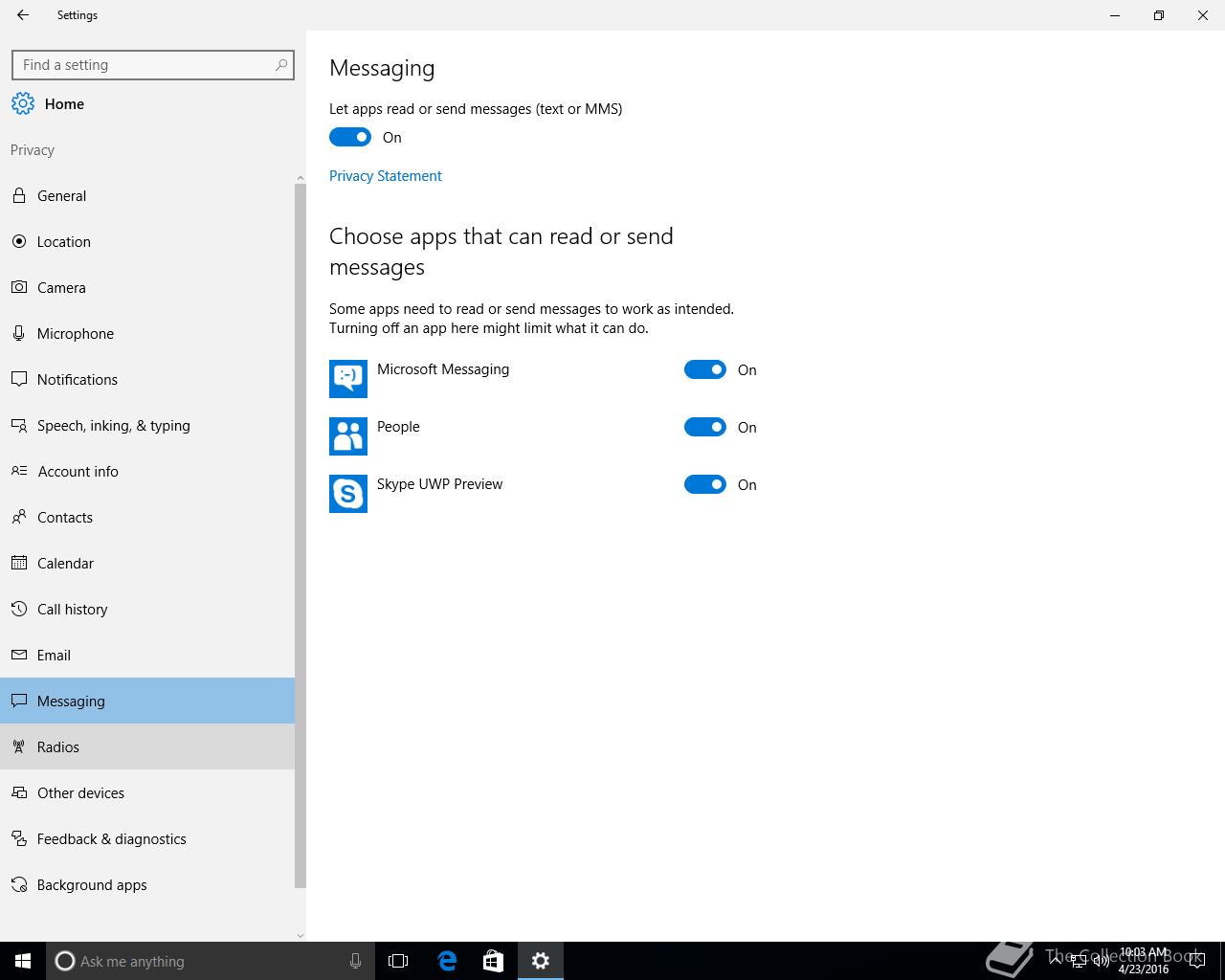1225x980 pixels.
Task: Disable messaging access for Microsoft Messaging
Action: pos(705,369)
